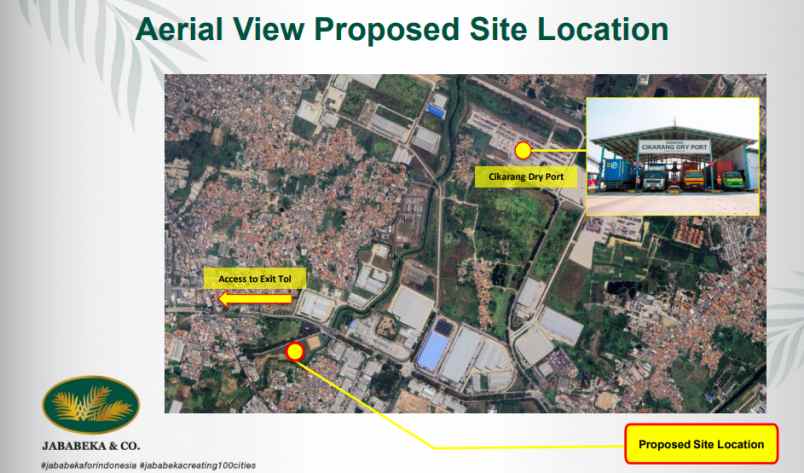Select the Aerial View Proposed Site Location title
Screen dimensions: 804x473
click(401, 29)
